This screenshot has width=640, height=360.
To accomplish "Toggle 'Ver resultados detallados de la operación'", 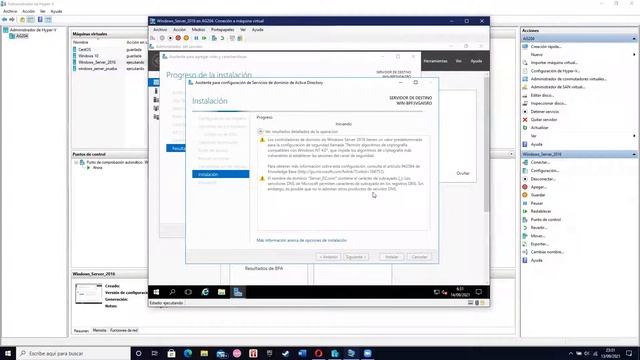I will pyautogui.click(x=260, y=131).
